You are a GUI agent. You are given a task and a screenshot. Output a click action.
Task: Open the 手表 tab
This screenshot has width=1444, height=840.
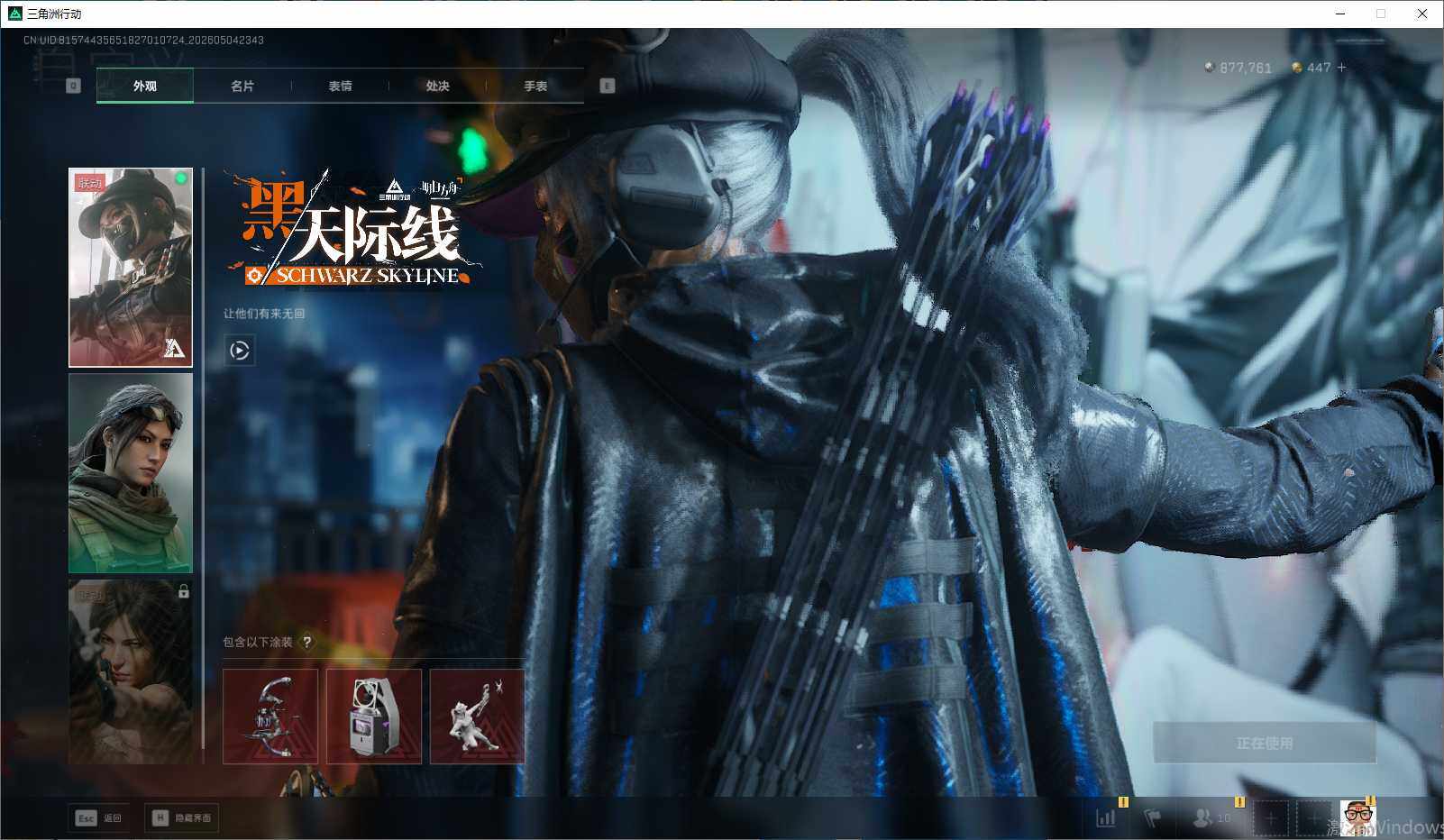pyautogui.click(x=535, y=86)
